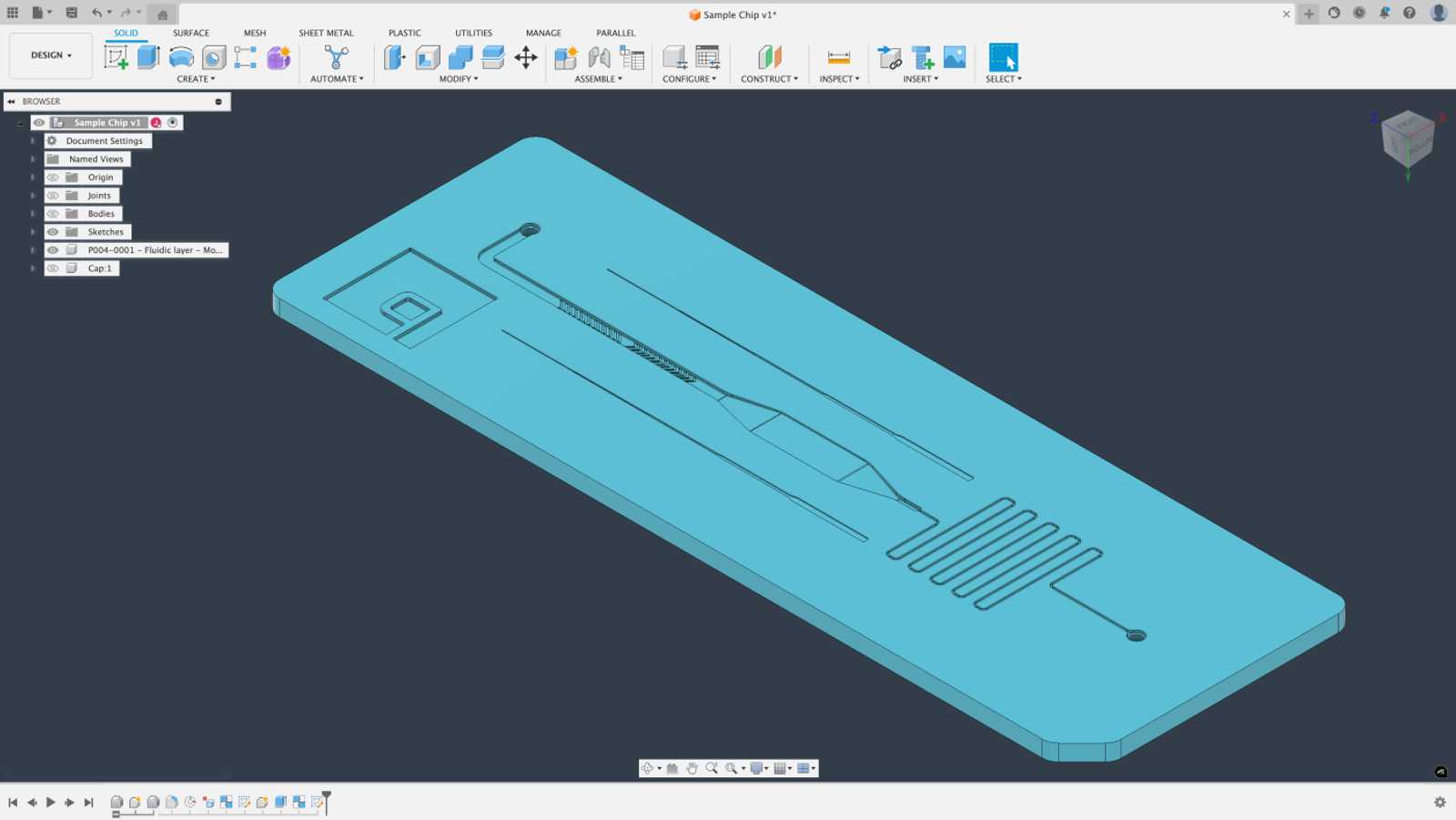This screenshot has width=1456, height=820.
Task: Show the hidden Sketches folder
Action: [x=53, y=231]
